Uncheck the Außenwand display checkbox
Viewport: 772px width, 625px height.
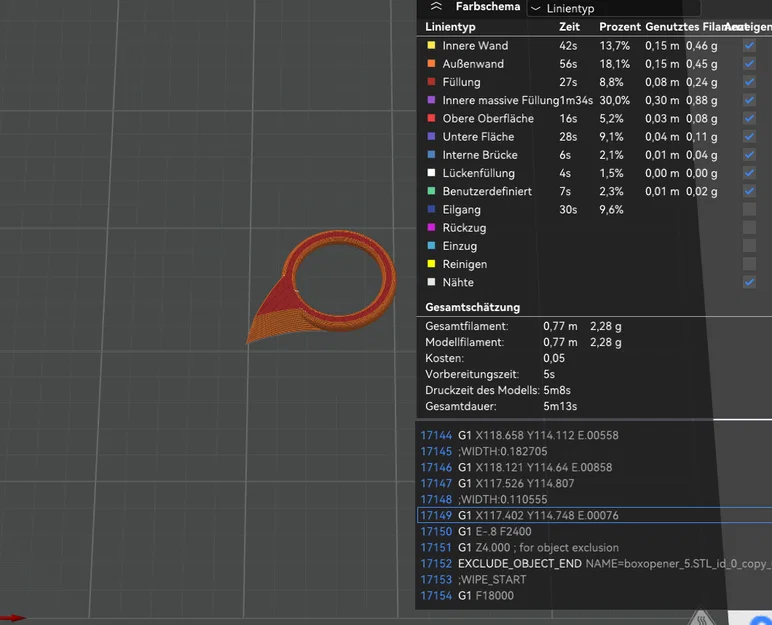(749, 64)
